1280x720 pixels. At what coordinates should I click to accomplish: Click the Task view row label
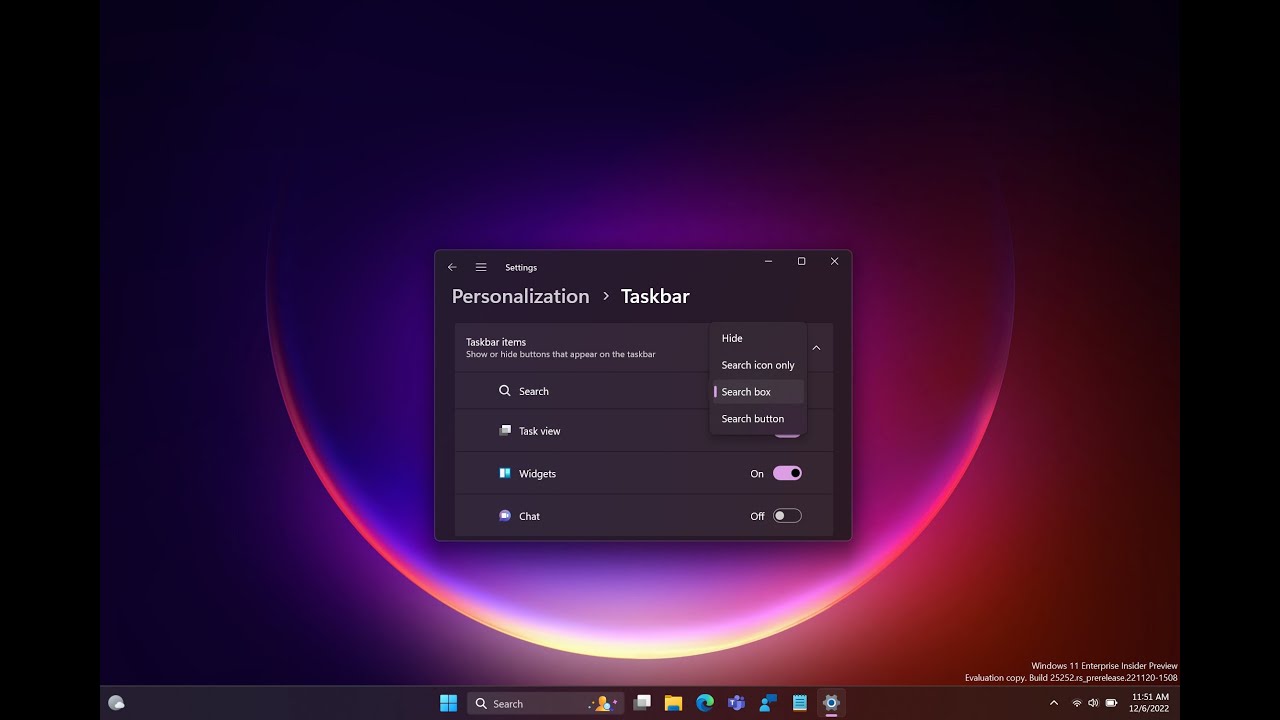[x=539, y=431]
